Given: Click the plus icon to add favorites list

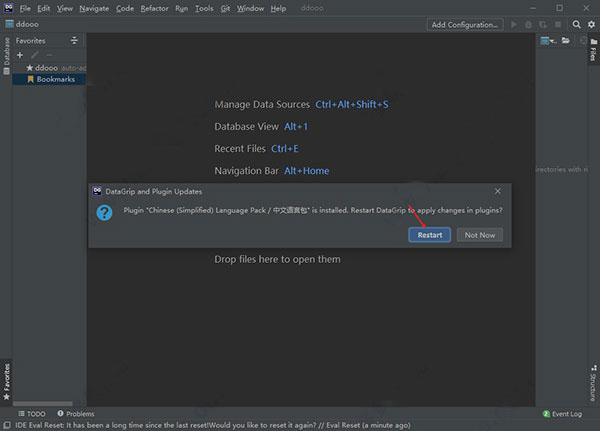Looking at the screenshot, I should point(20,55).
